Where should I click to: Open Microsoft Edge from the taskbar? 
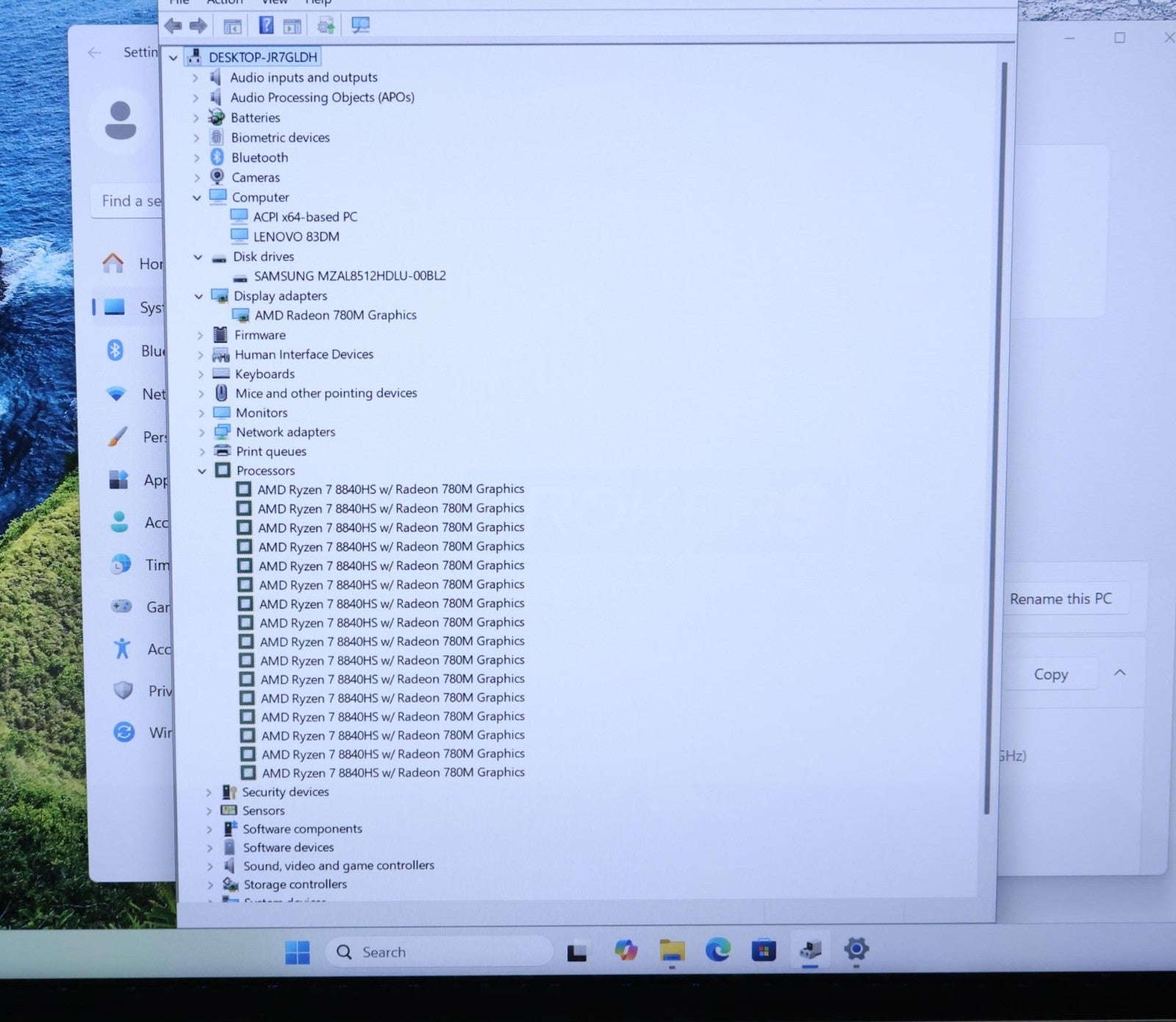(717, 951)
